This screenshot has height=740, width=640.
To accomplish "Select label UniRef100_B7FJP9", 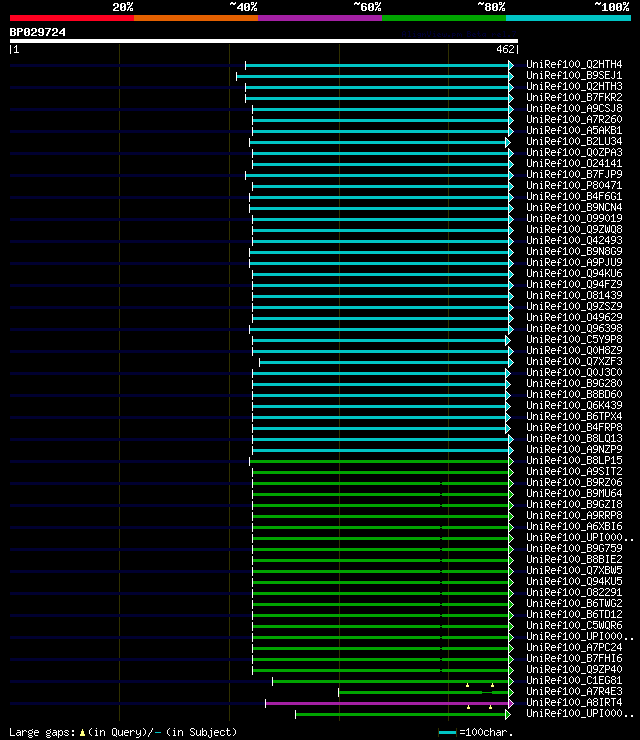I will click(x=574, y=174).
